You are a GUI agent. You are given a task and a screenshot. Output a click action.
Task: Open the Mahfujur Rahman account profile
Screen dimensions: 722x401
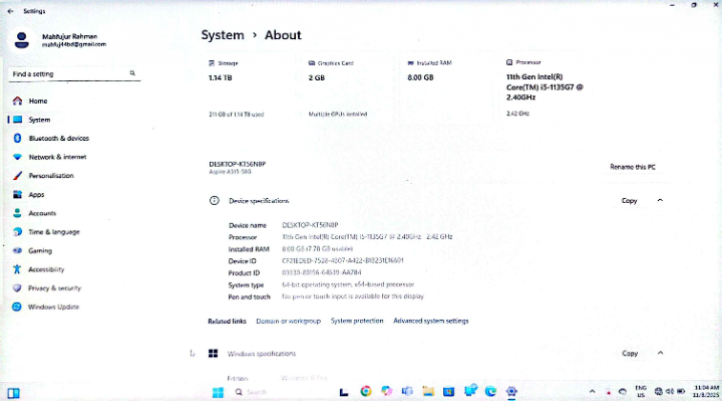pyautogui.click(x=60, y=40)
